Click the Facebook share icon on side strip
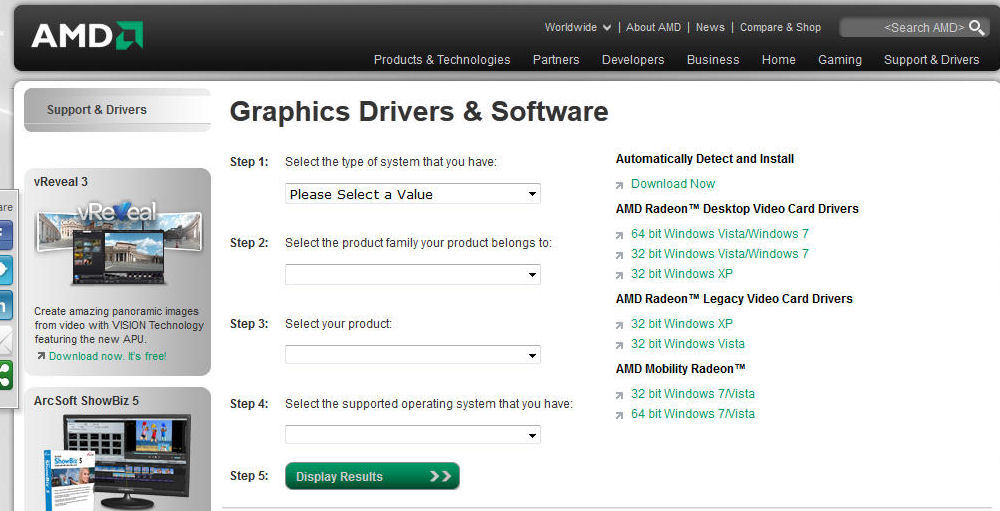This screenshot has height=511, width=1000. [5, 235]
